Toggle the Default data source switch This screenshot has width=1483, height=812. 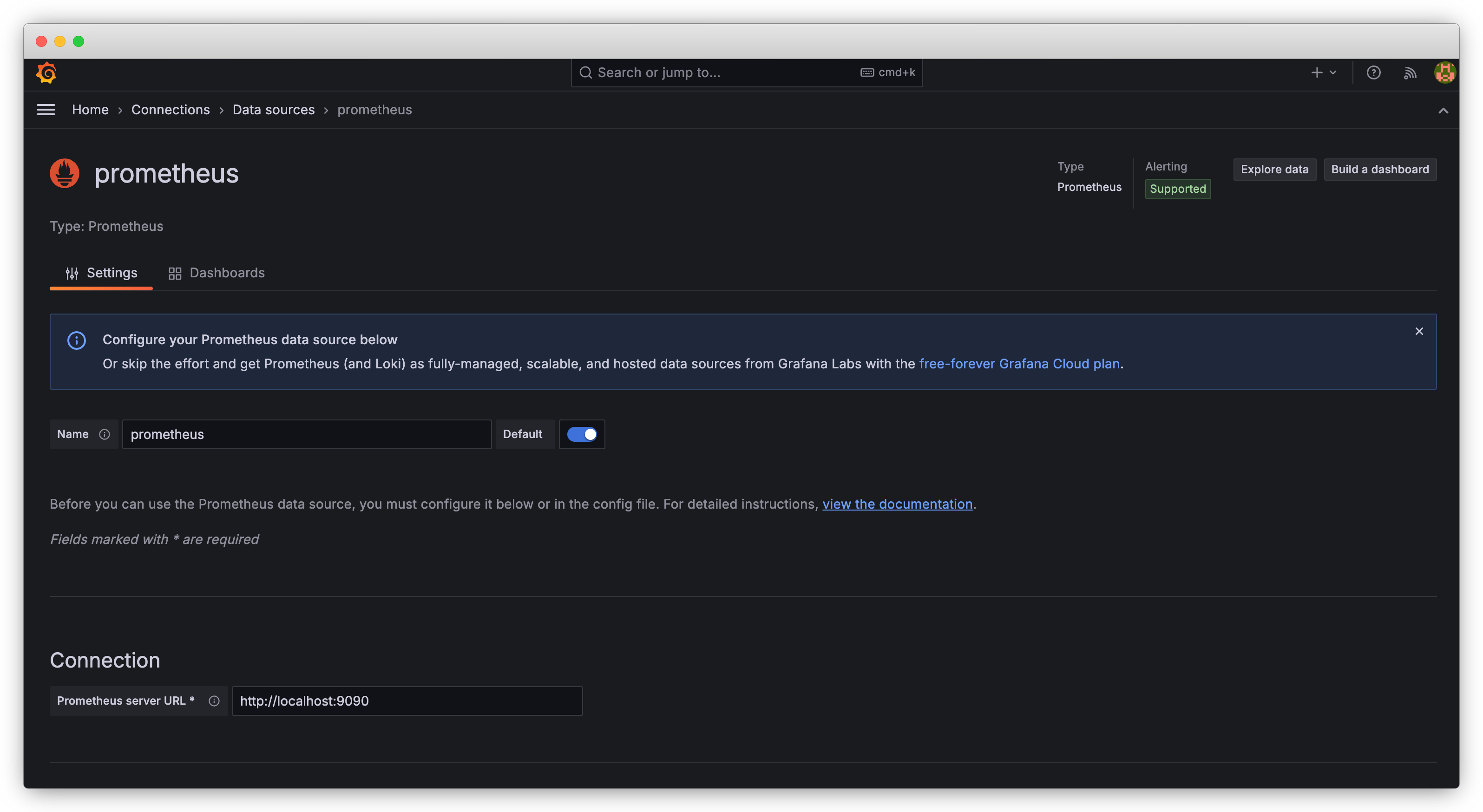pyautogui.click(x=582, y=434)
